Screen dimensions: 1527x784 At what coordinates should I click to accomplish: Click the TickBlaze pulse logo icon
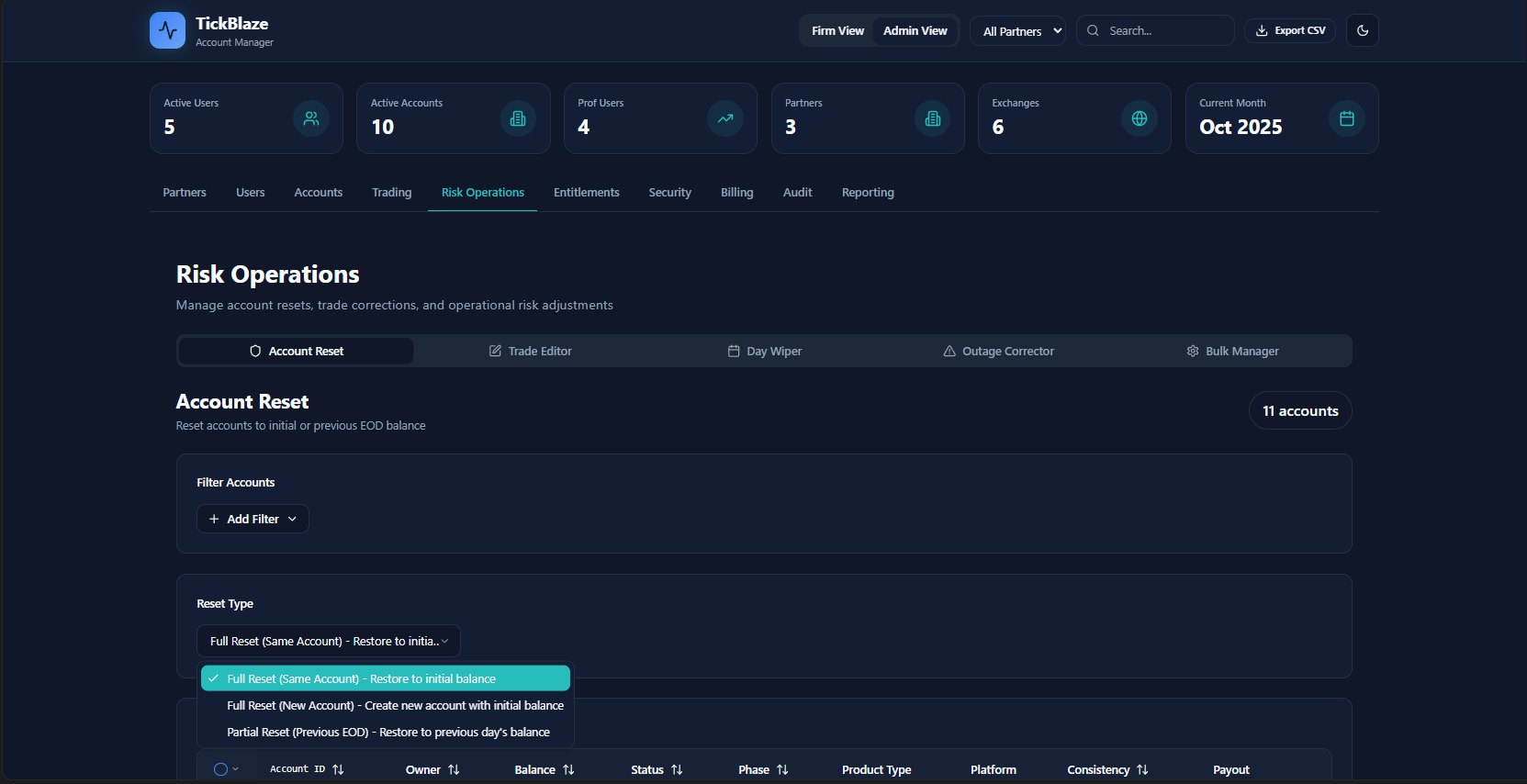167,30
